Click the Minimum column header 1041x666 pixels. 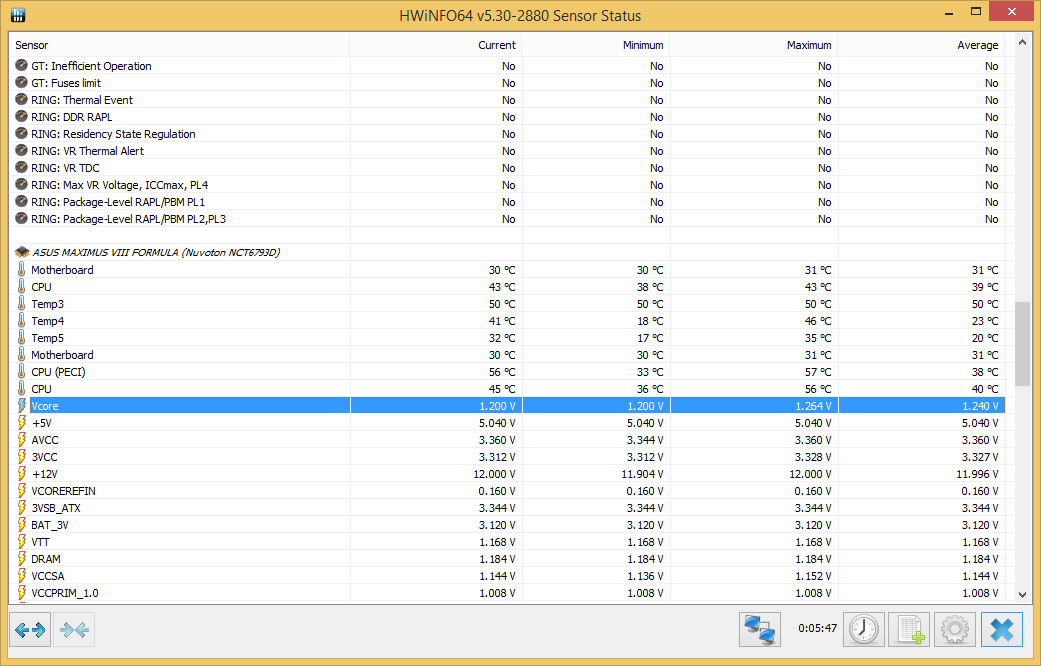[596, 45]
